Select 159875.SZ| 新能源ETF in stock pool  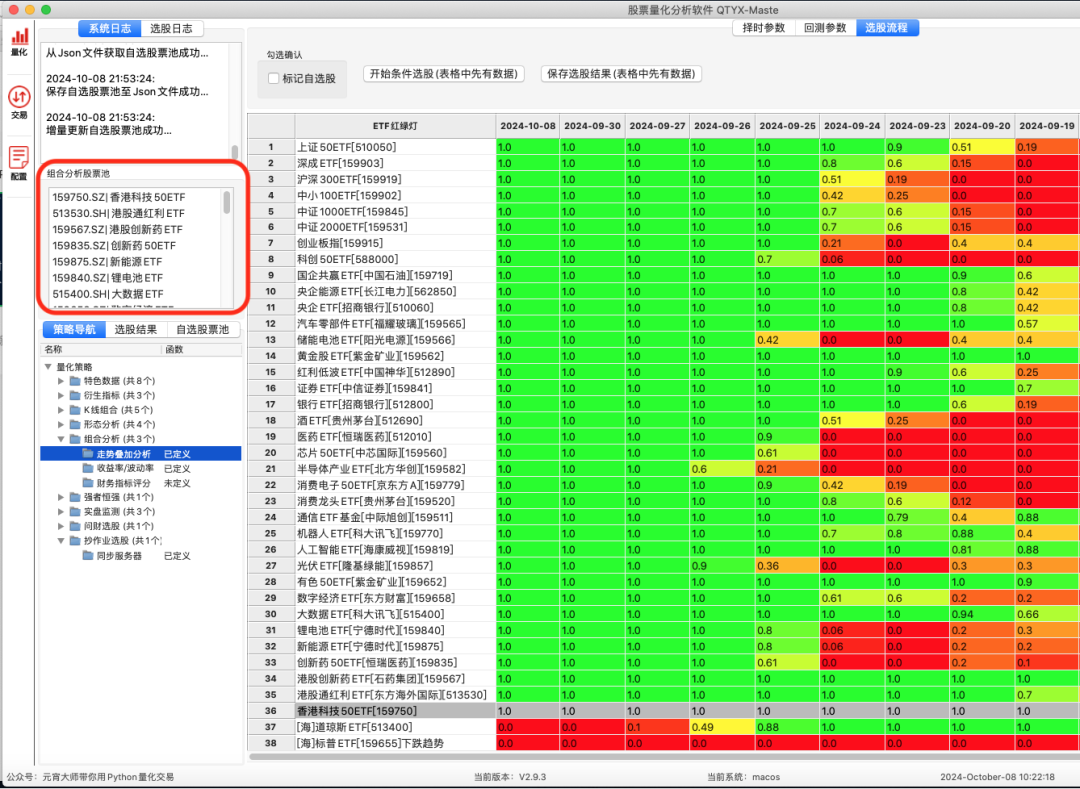click(136, 262)
